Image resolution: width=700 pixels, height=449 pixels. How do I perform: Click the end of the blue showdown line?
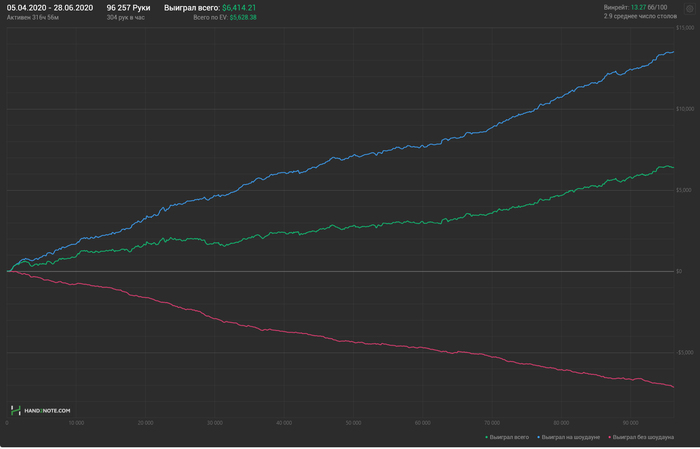pos(673,52)
